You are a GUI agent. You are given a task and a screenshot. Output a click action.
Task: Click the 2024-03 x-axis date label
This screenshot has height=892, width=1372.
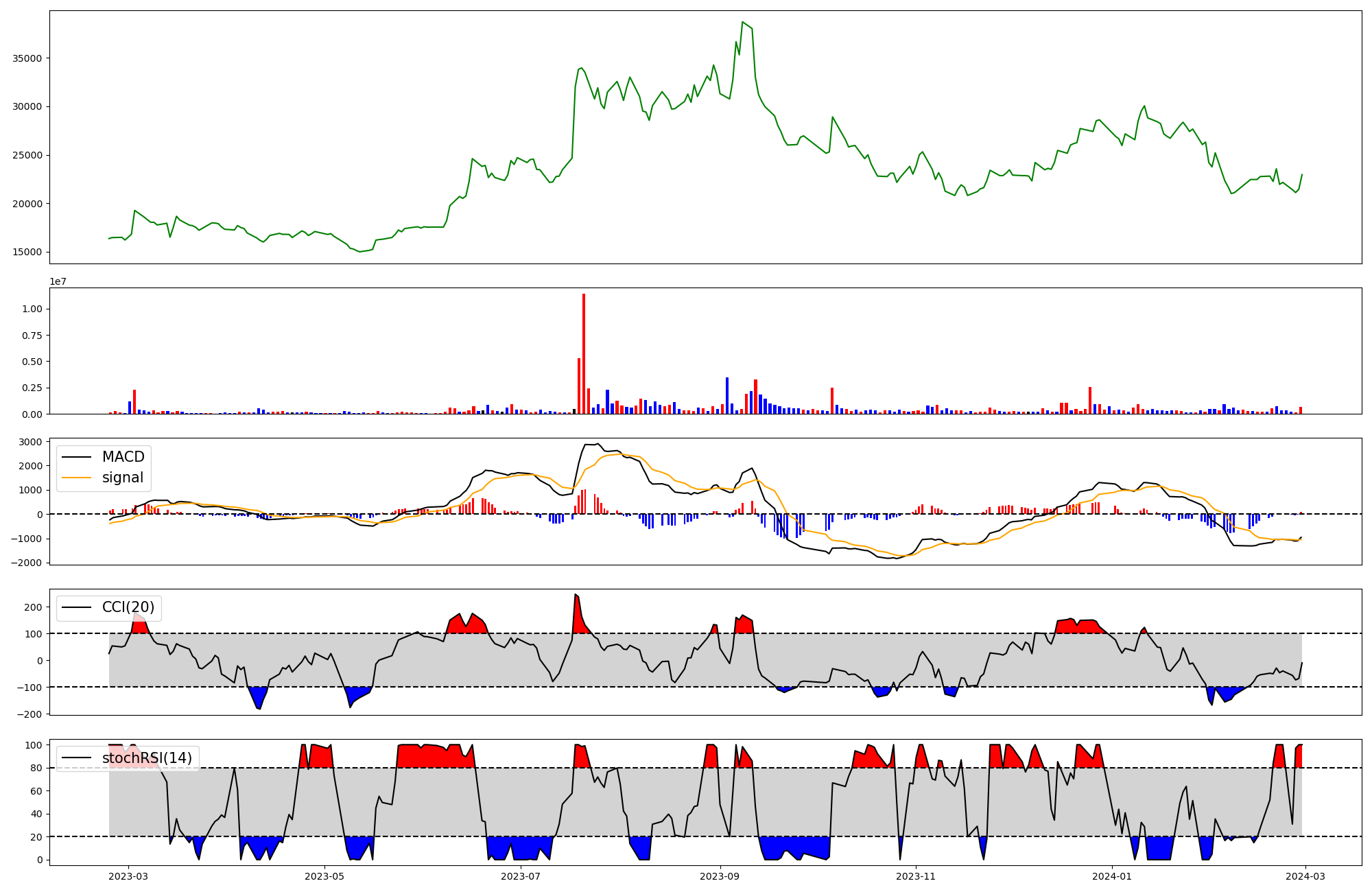(1304, 876)
